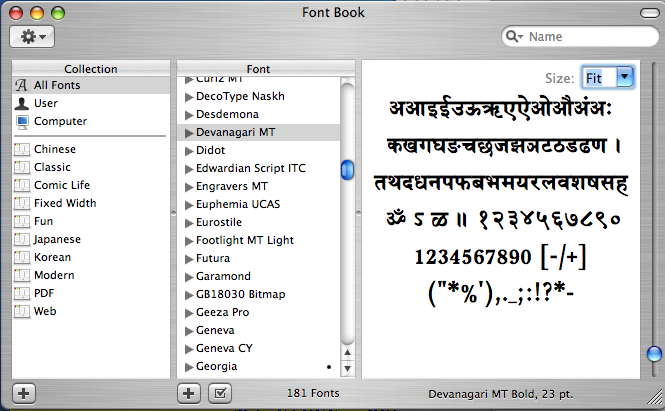Toggle font enabled with checkmark button
The width and height of the screenshot is (665, 411).
click(220, 393)
